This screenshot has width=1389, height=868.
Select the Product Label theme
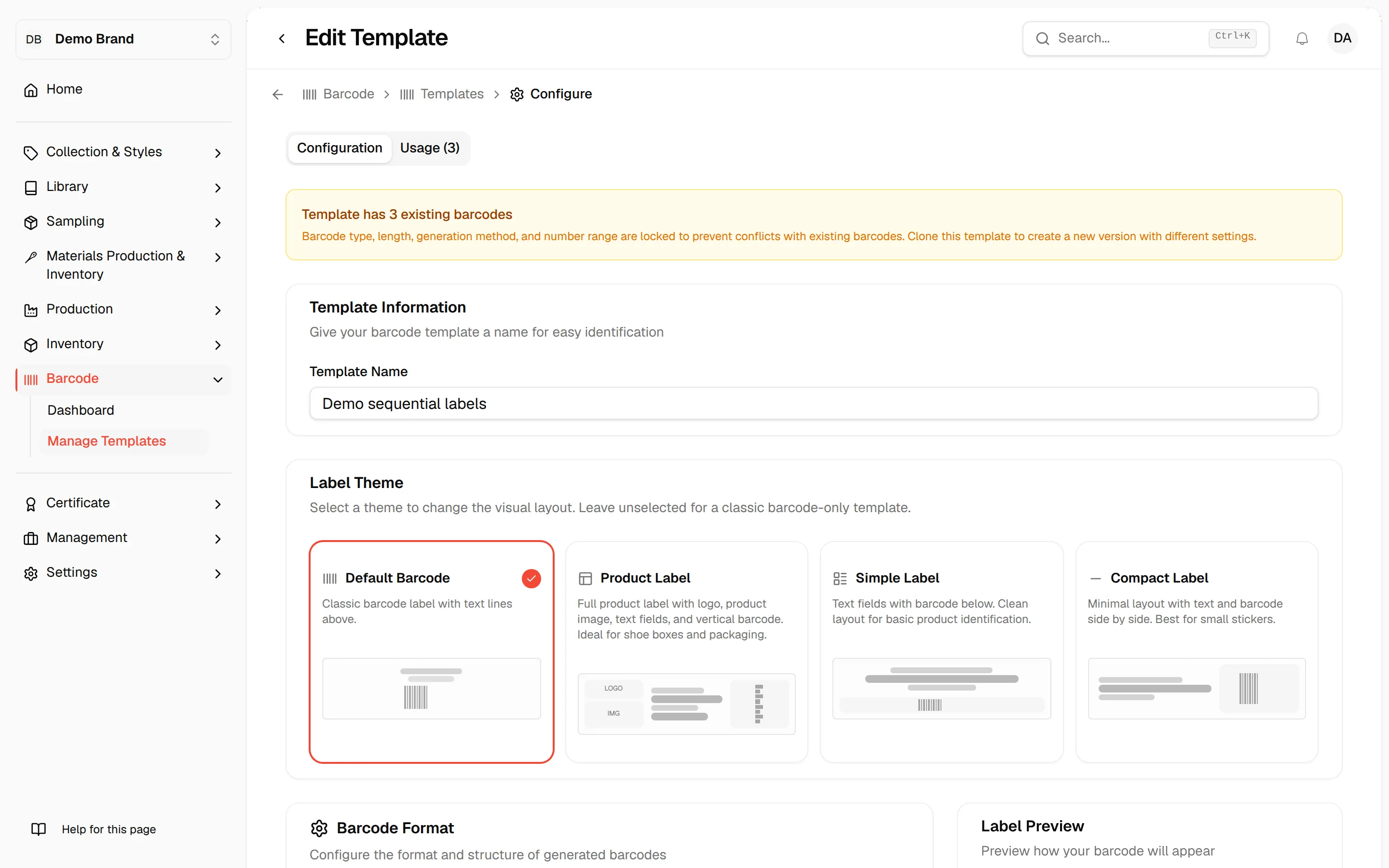click(x=686, y=651)
